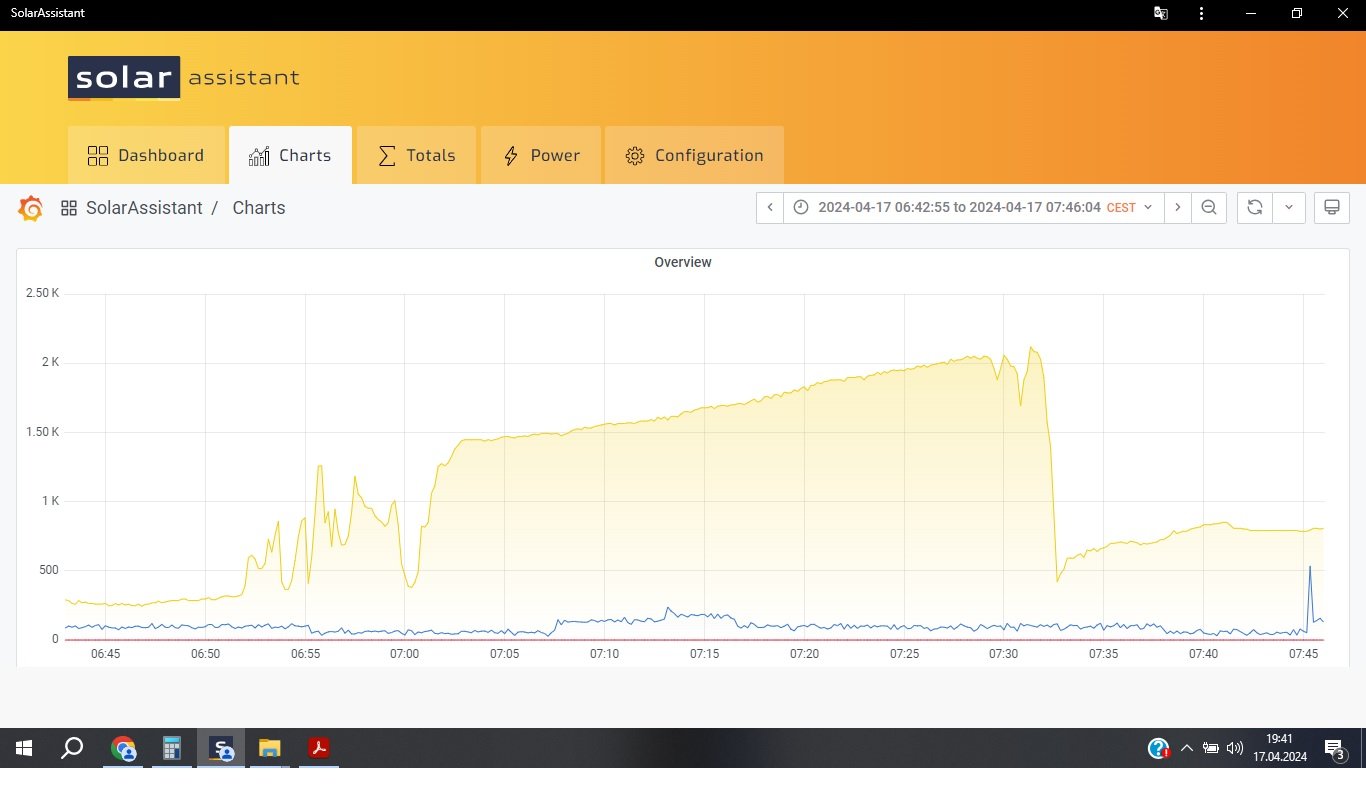Click the solar assistant logo

183,78
